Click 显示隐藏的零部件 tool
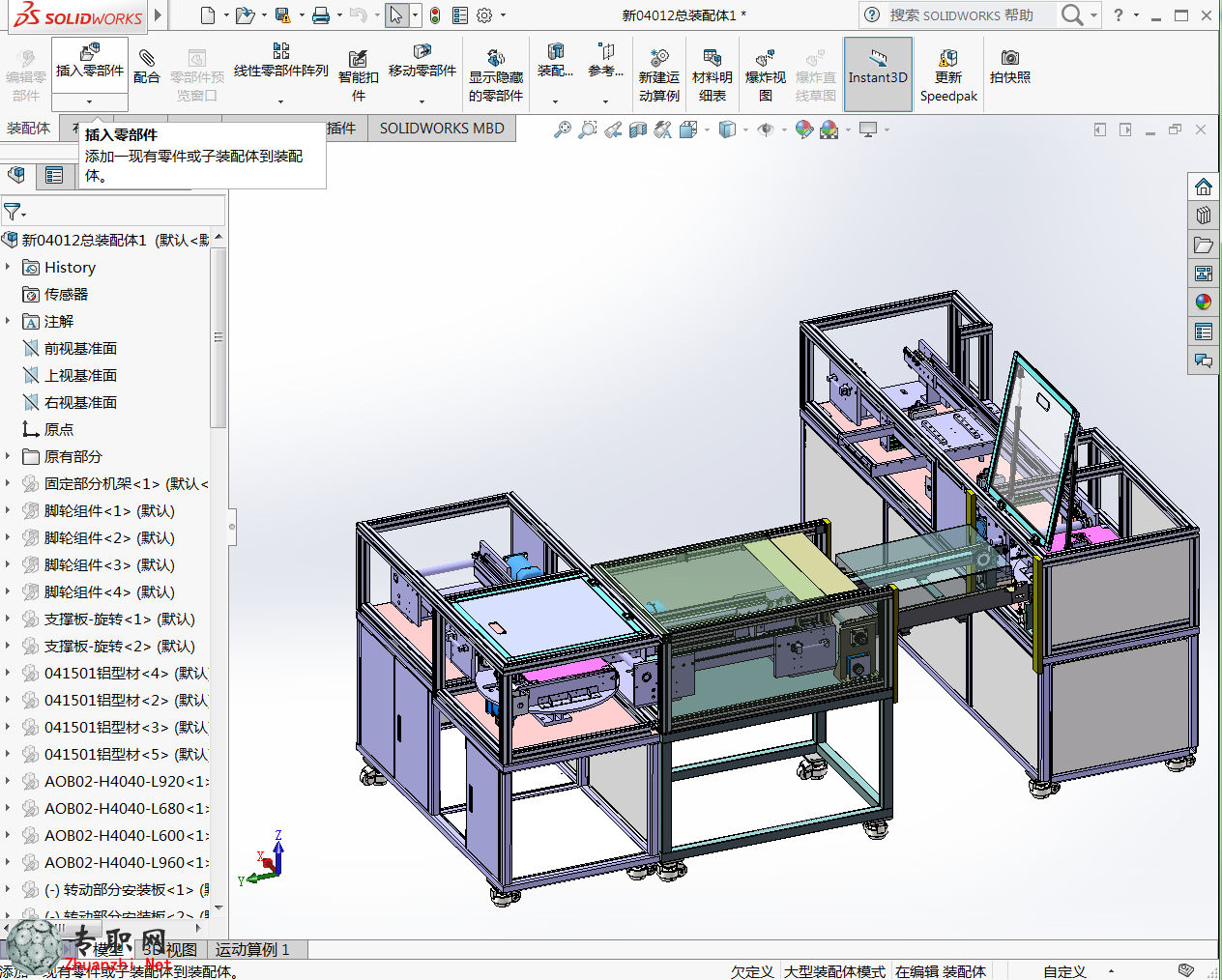 [496, 76]
